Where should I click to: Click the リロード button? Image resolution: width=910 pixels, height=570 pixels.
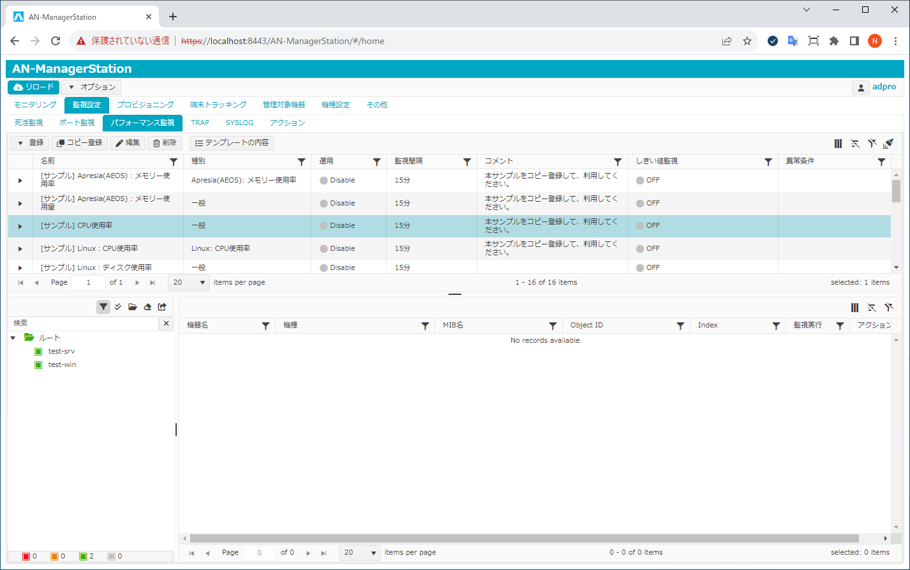[x=34, y=87]
